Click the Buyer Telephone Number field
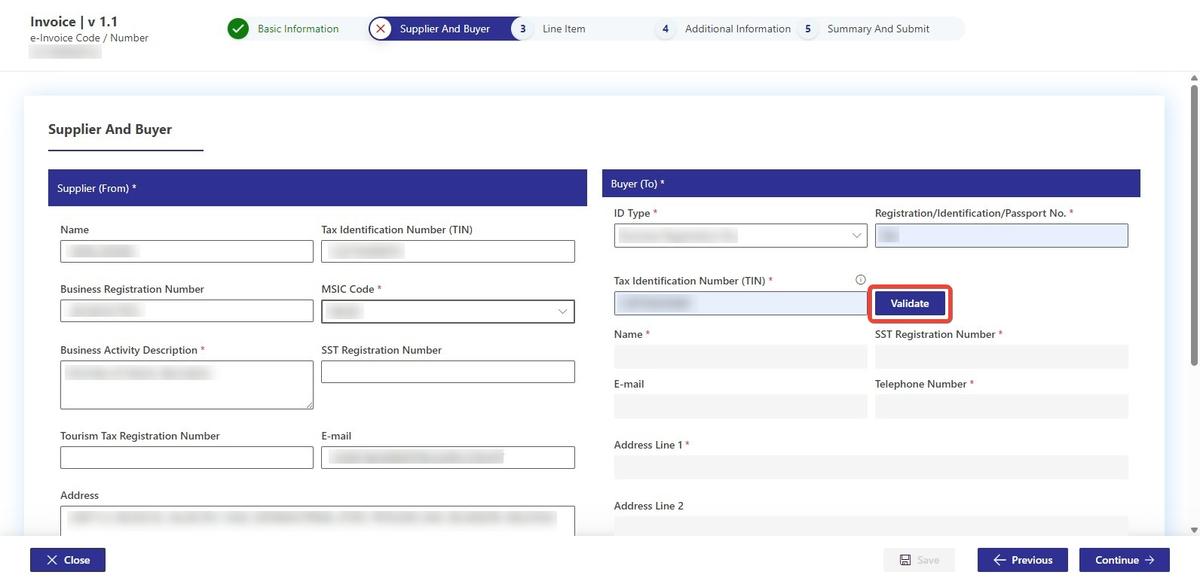 point(1001,406)
